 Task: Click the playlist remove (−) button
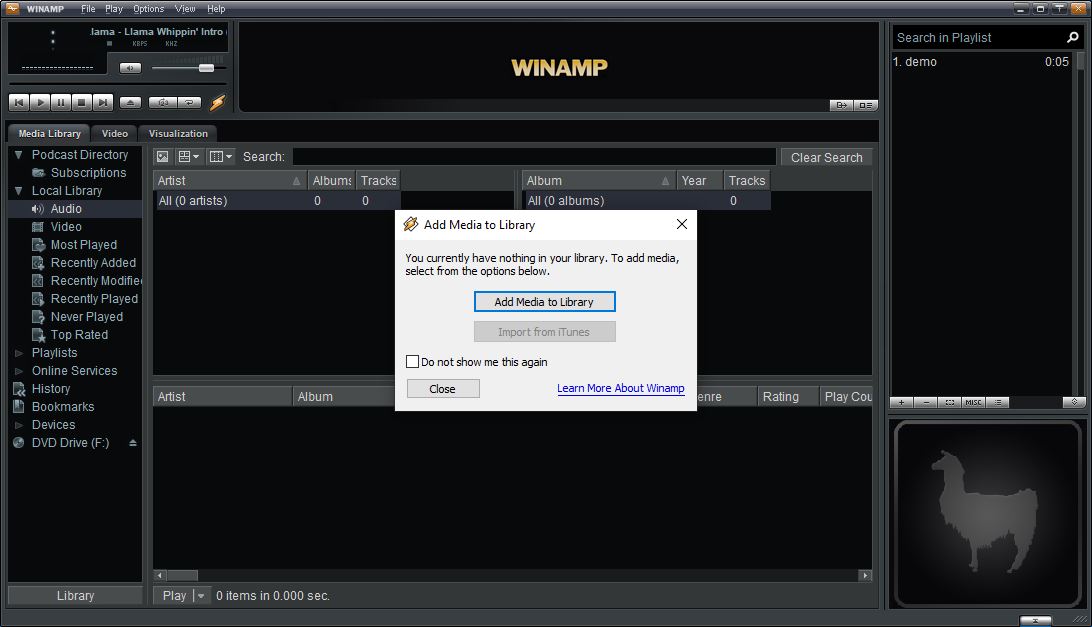pos(926,403)
